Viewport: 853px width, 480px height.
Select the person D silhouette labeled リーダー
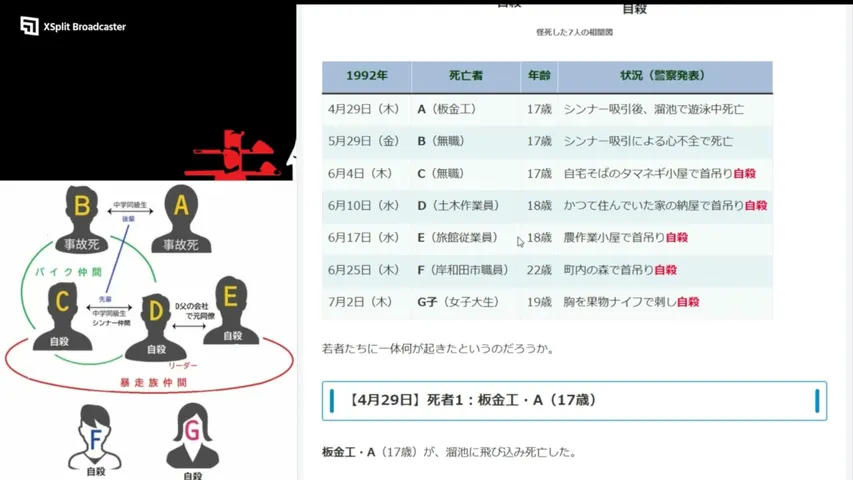pos(156,327)
